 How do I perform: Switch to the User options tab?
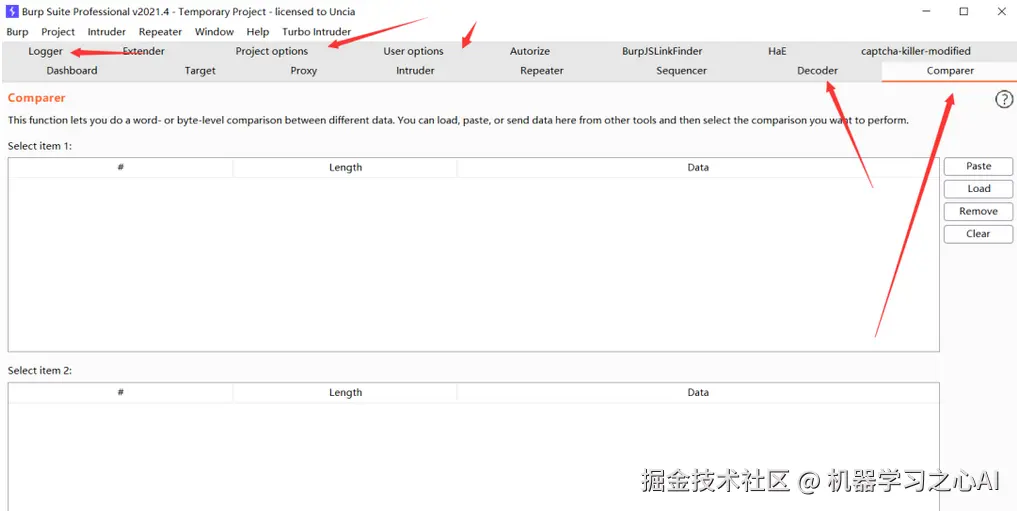(x=413, y=51)
